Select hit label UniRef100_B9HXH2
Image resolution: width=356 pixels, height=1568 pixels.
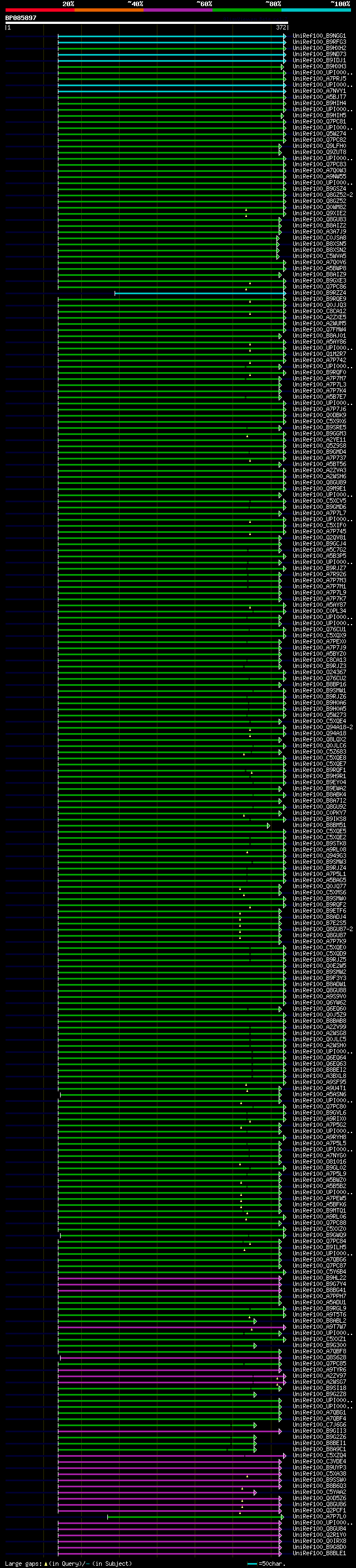click(319, 48)
